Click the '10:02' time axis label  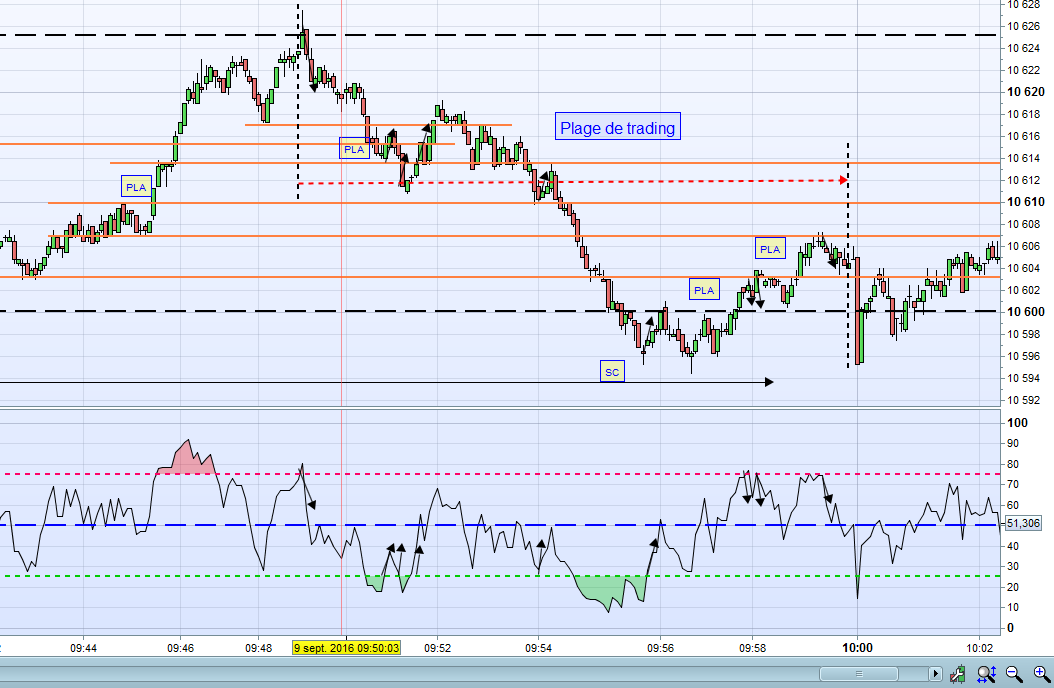click(979, 648)
